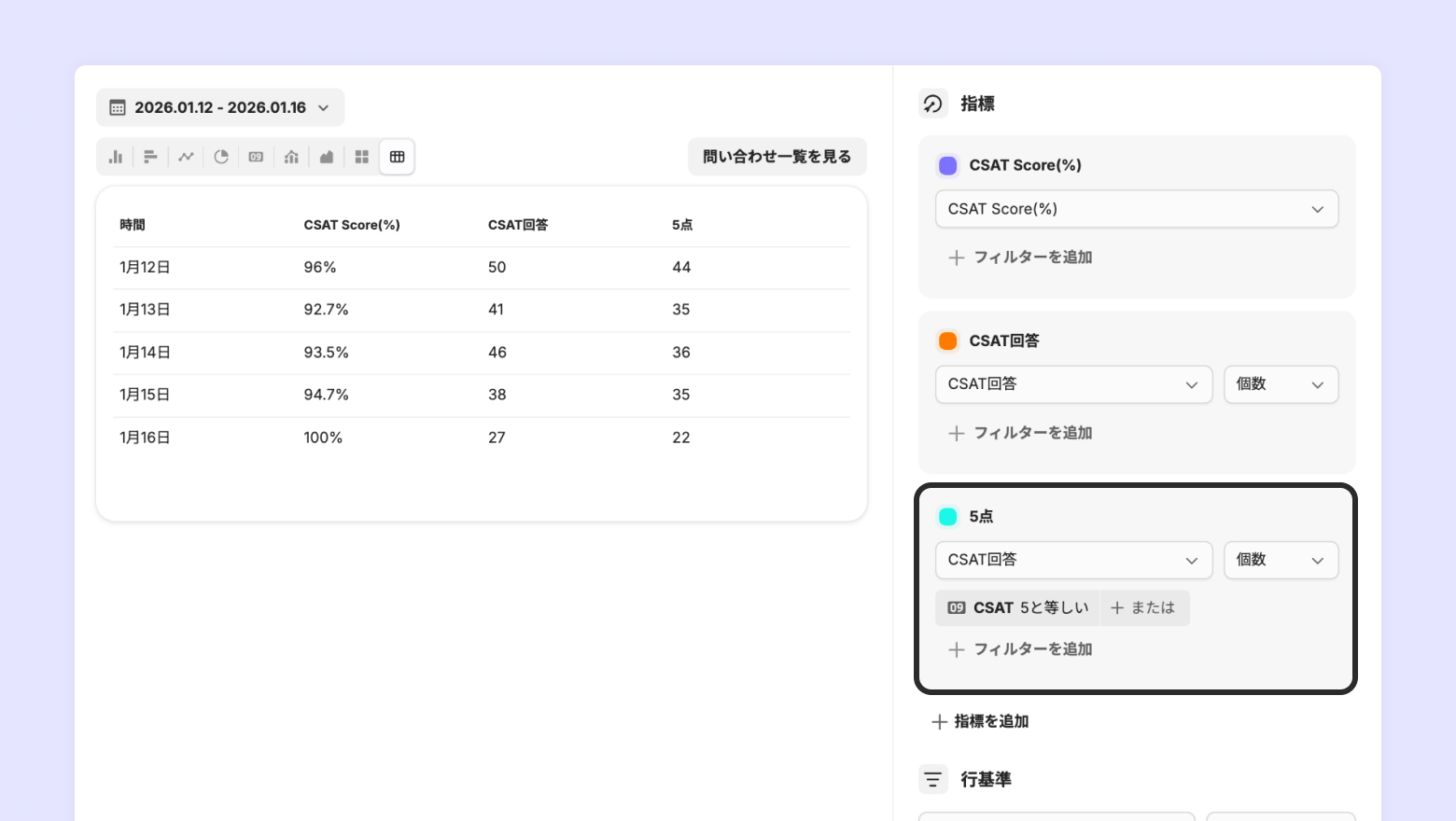Click the 50 responses cell for 1月12日

coord(497,267)
